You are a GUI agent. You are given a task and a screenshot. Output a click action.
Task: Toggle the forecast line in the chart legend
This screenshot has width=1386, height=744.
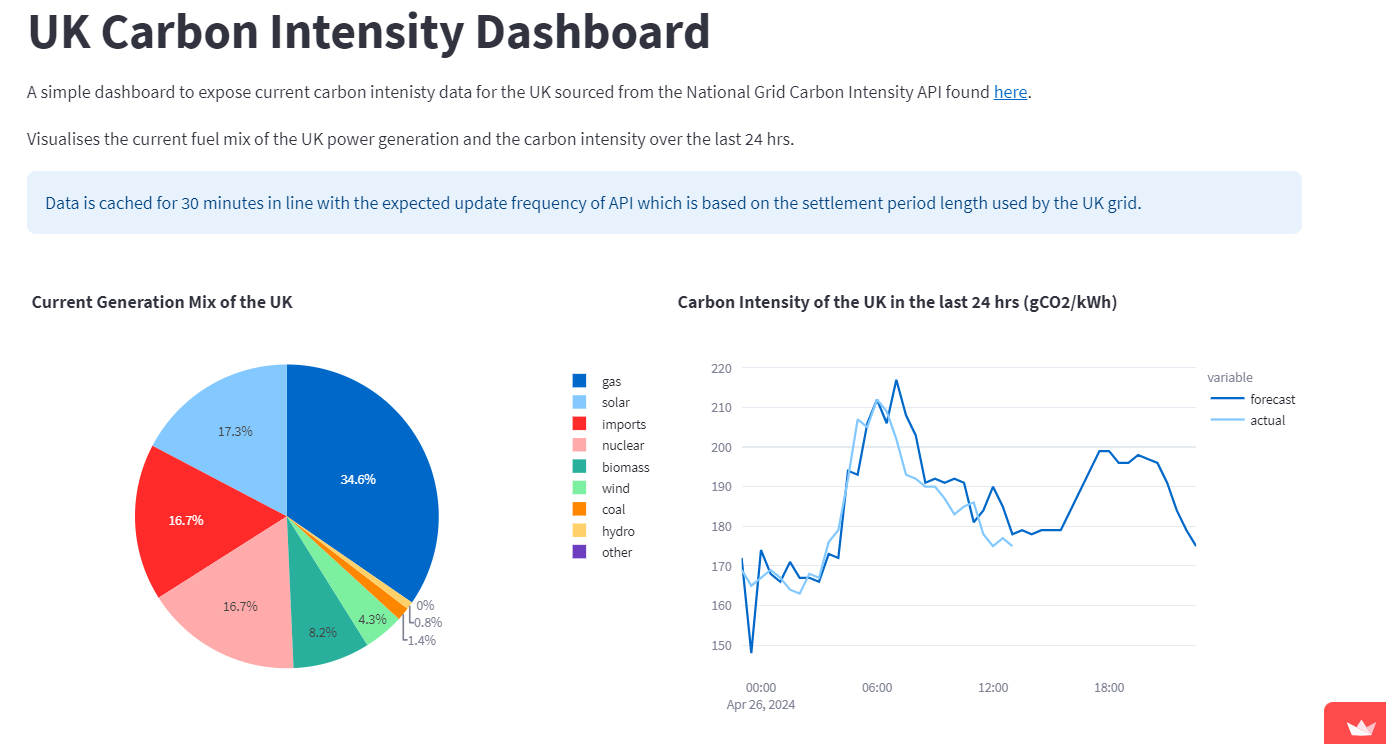(1272, 399)
